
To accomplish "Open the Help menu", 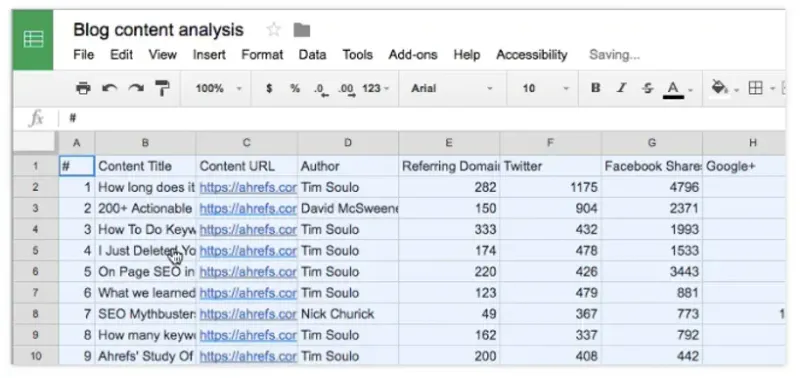I will click(467, 55).
